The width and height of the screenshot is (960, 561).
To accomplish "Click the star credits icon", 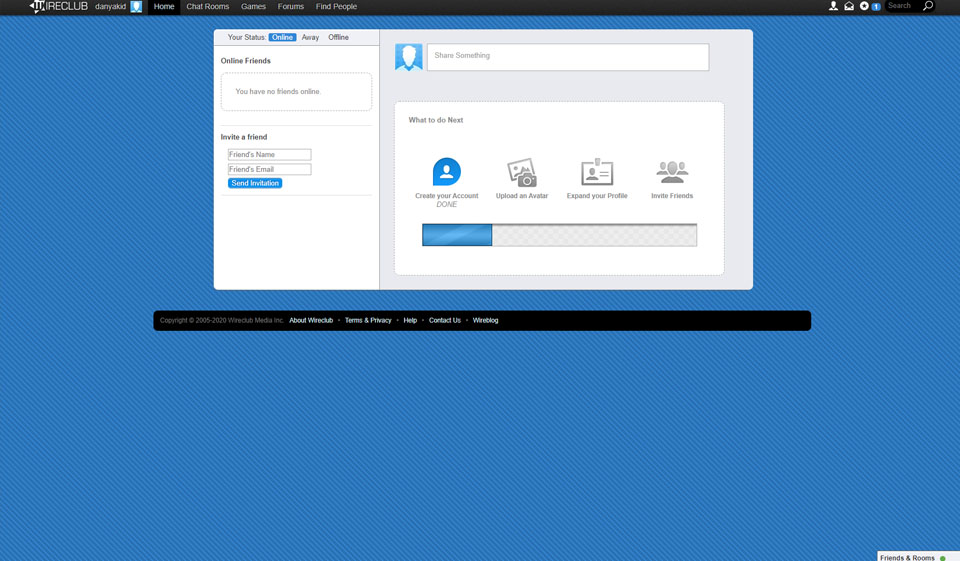I will point(865,7).
